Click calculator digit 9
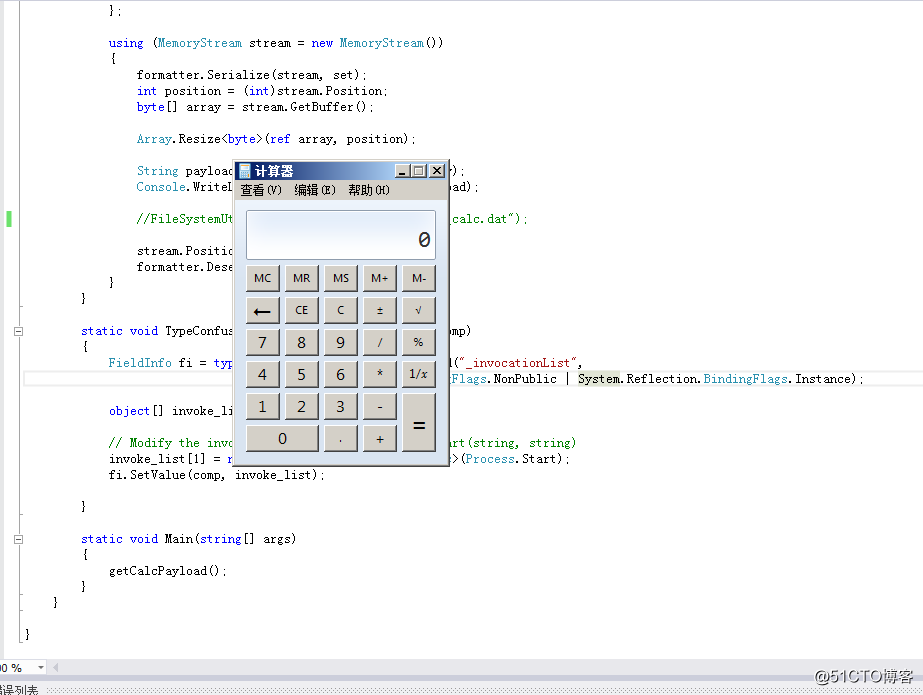 341,342
